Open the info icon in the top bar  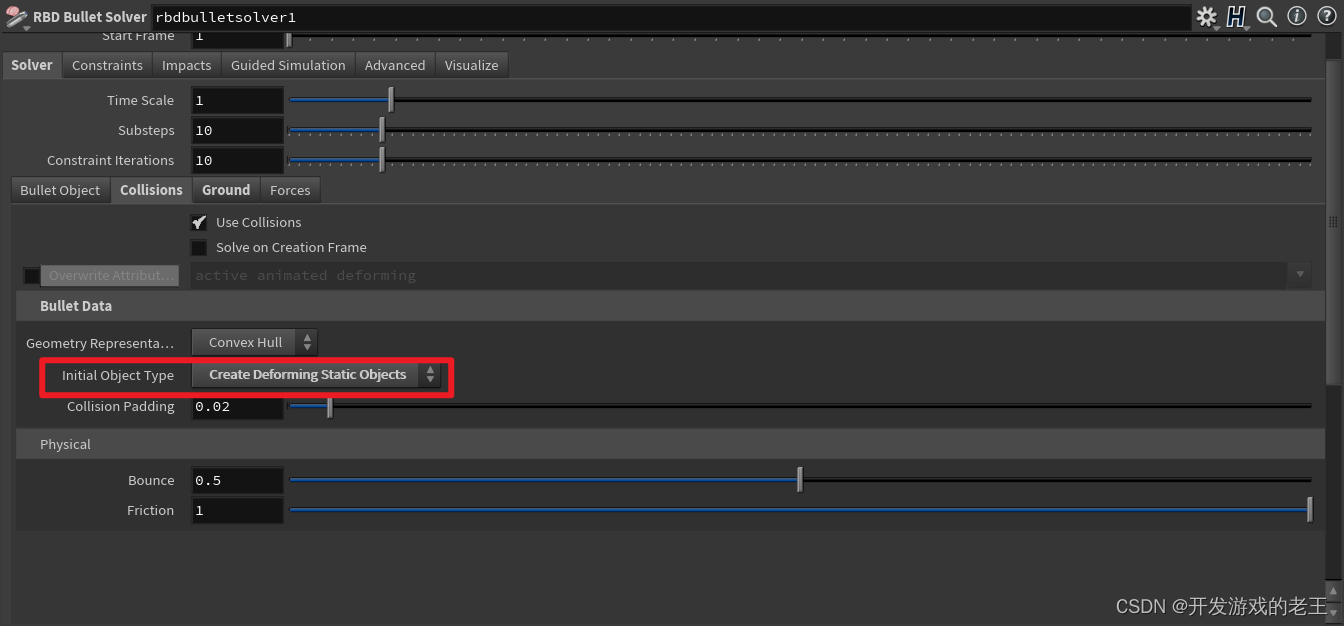(x=1295, y=16)
